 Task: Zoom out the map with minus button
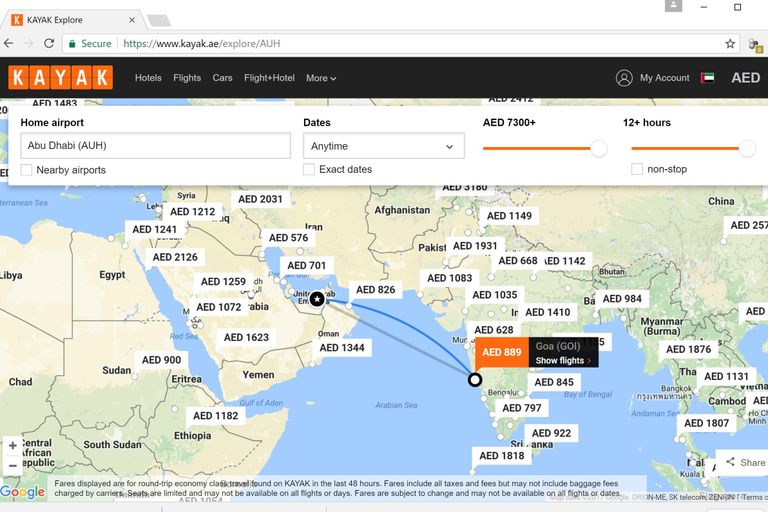coord(12,466)
